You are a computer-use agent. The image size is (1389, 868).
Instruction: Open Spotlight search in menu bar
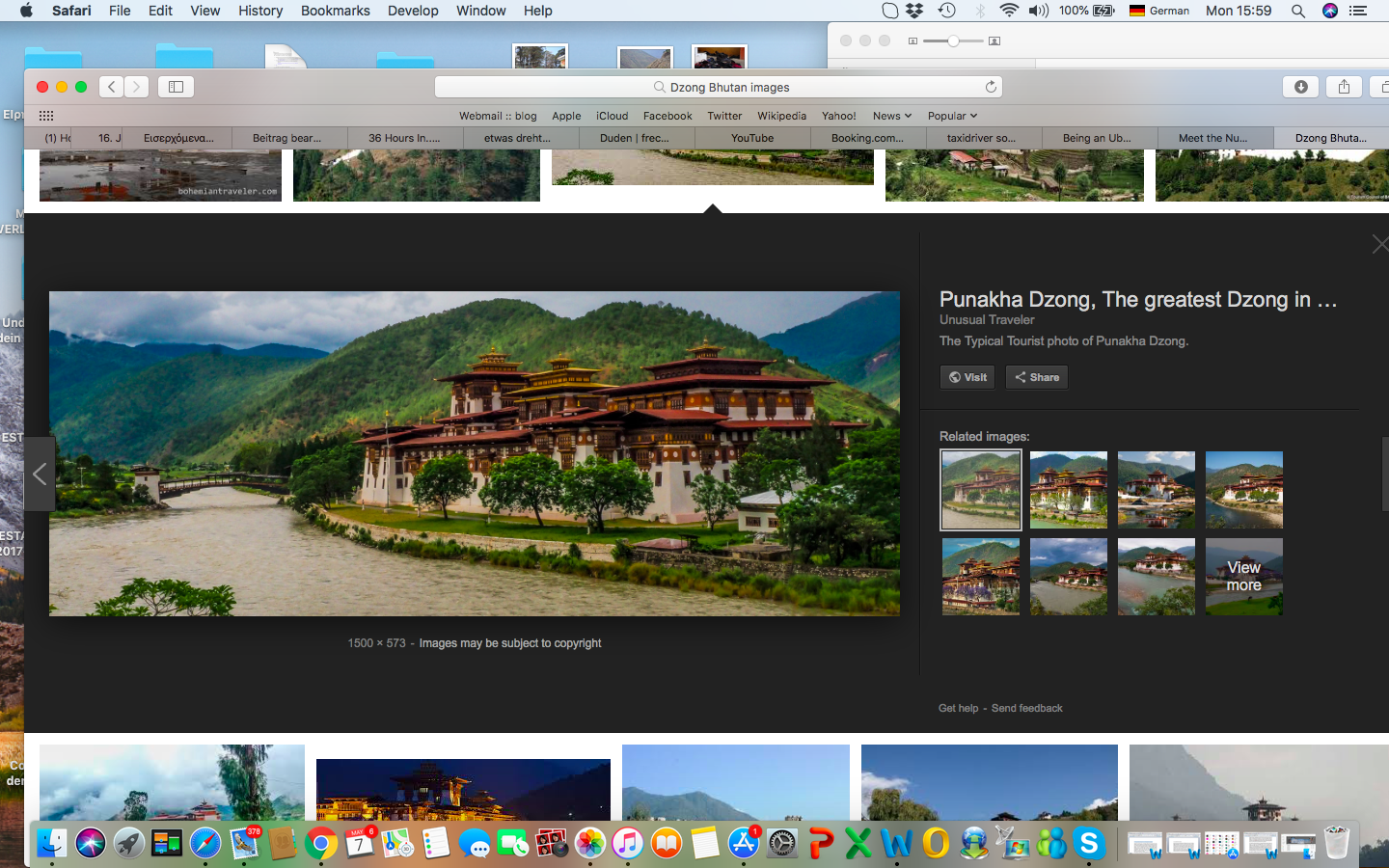[x=1298, y=11]
